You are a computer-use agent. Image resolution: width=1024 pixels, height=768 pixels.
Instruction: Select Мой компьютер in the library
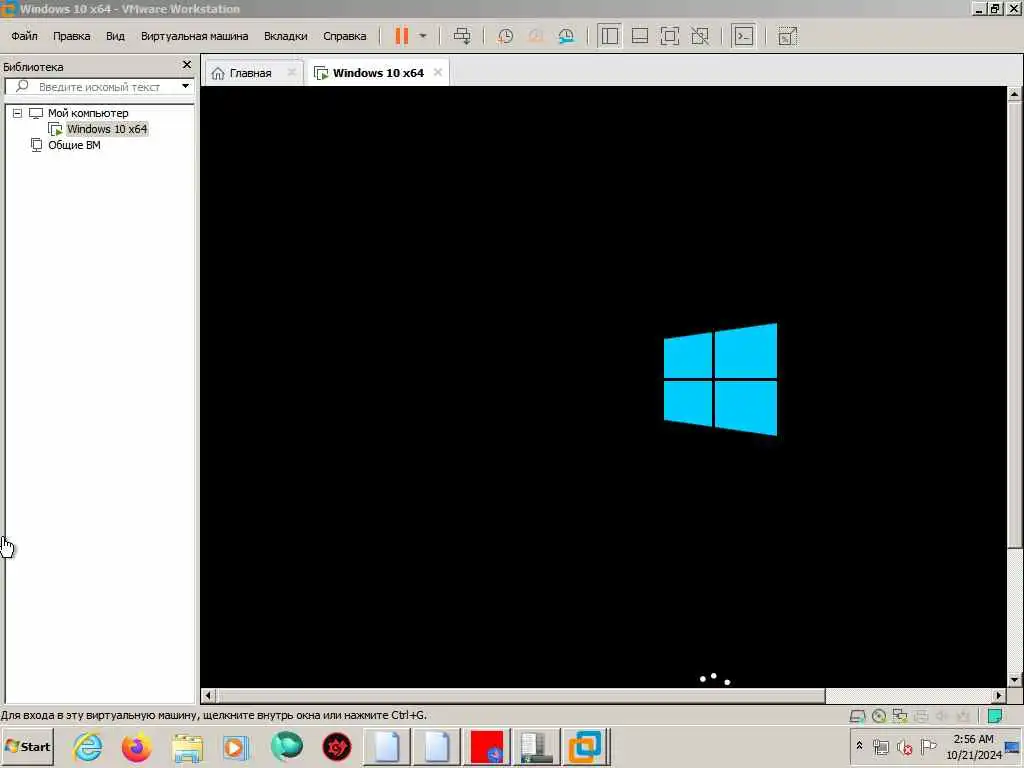pyautogui.click(x=88, y=113)
